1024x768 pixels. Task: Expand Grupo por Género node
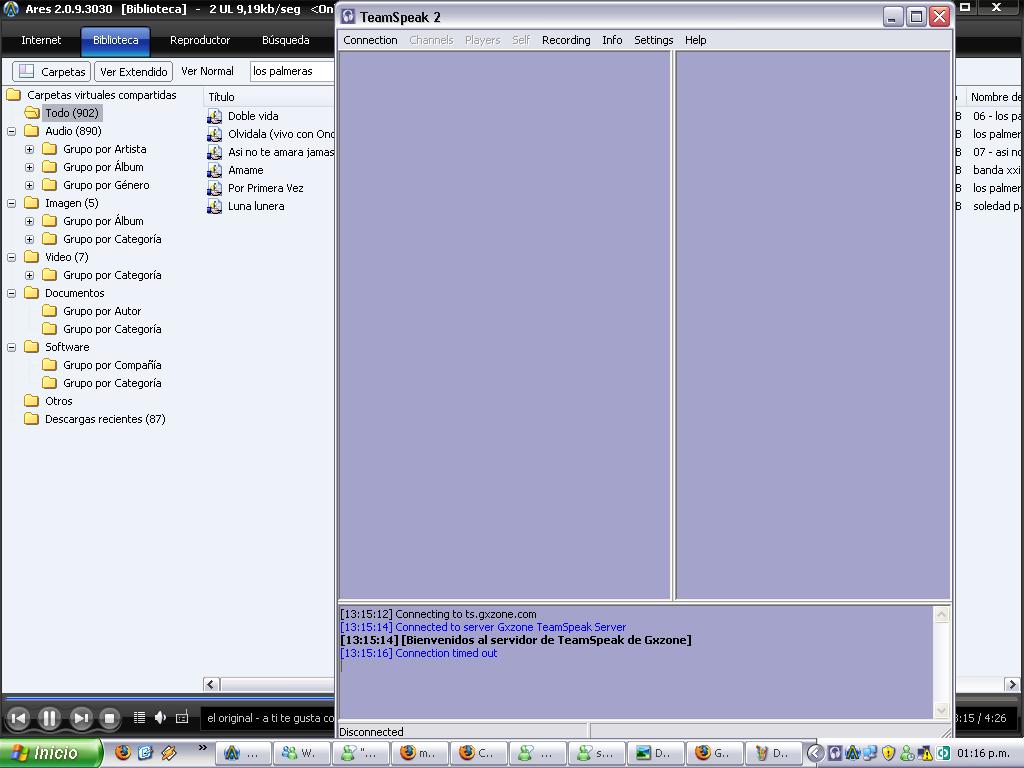coord(29,185)
